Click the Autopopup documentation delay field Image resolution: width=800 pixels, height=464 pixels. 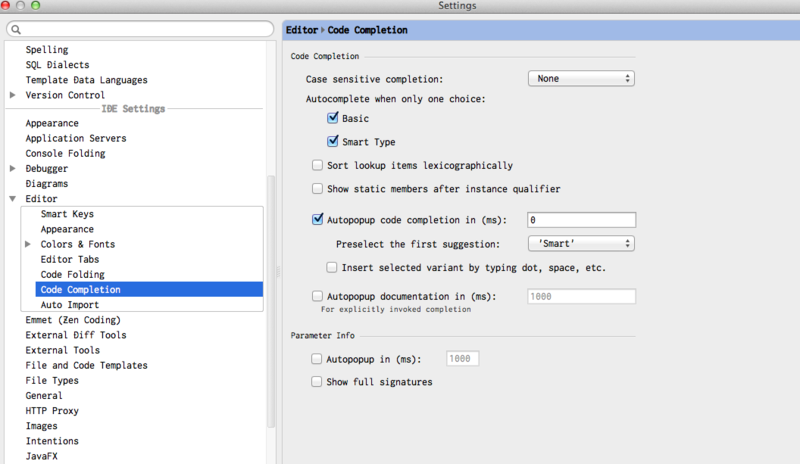pyautogui.click(x=581, y=297)
